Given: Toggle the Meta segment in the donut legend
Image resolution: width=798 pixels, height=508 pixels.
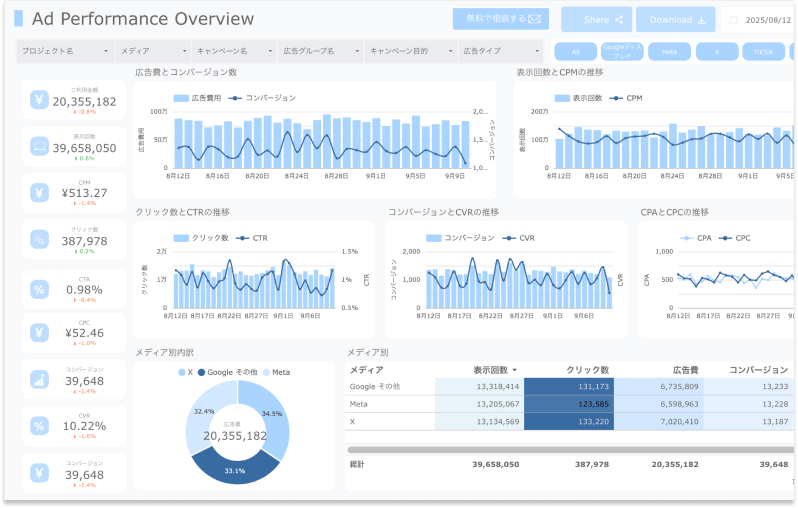Looking at the screenshot, I should 276,372.
